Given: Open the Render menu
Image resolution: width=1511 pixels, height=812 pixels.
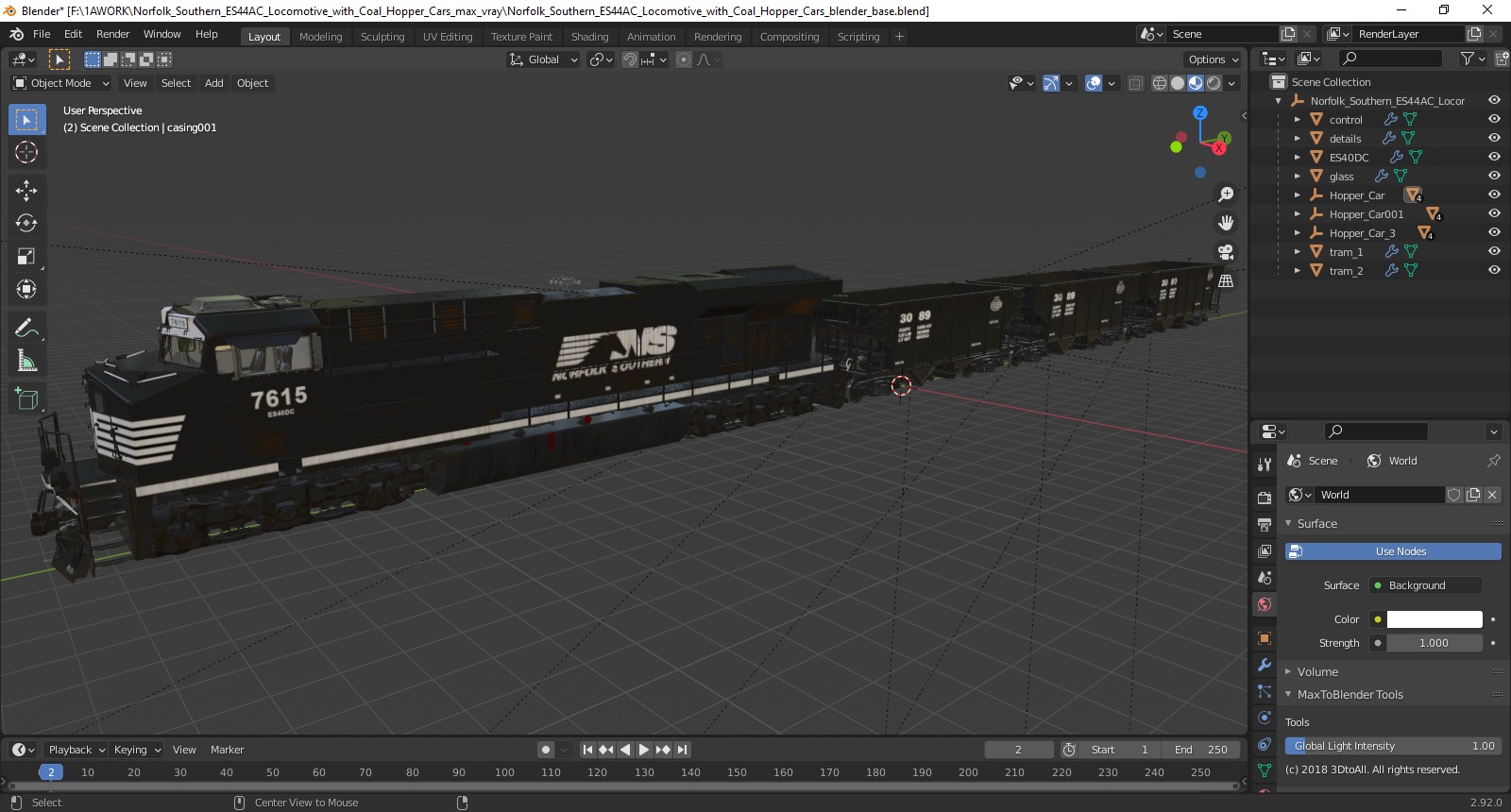Looking at the screenshot, I should [112, 34].
